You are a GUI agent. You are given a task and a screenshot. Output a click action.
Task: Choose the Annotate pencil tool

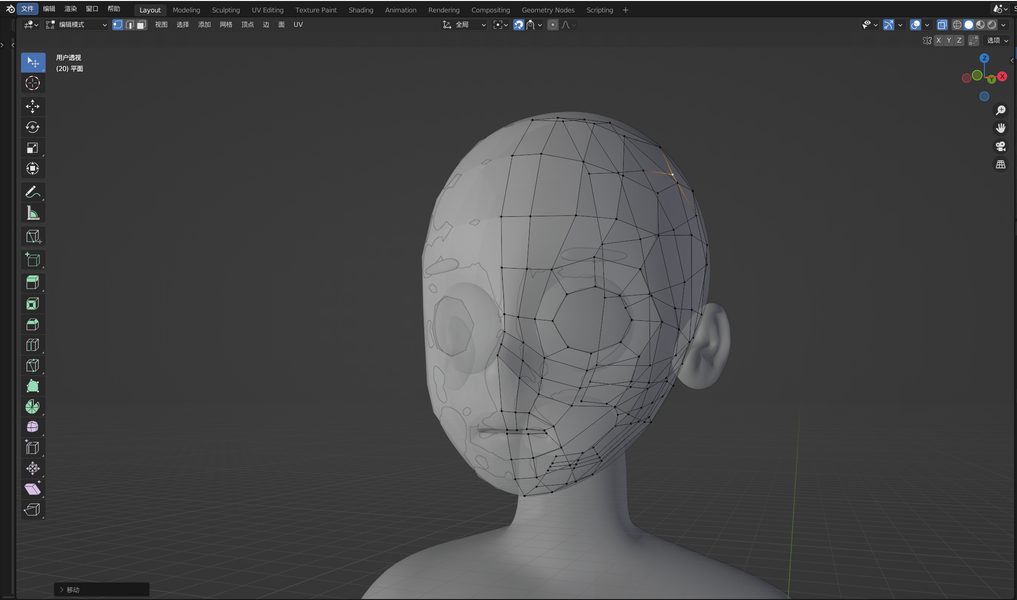(33, 192)
